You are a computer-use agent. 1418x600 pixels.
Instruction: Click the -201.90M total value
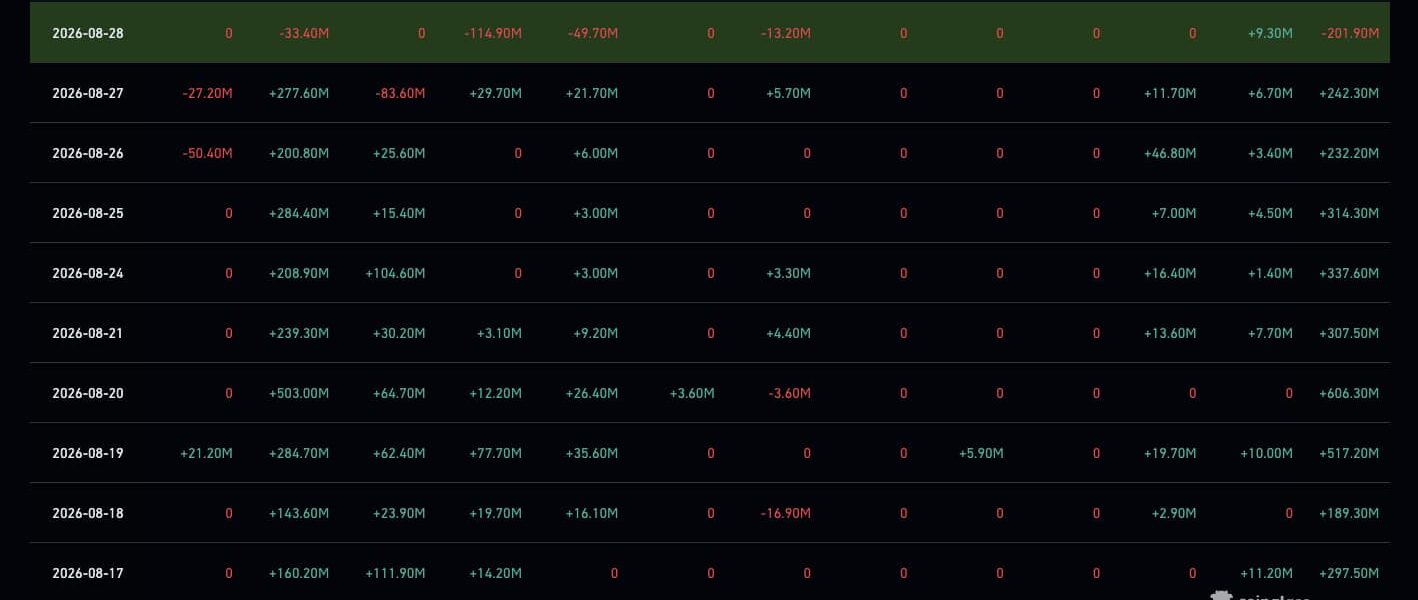pyautogui.click(x=1349, y=33)
